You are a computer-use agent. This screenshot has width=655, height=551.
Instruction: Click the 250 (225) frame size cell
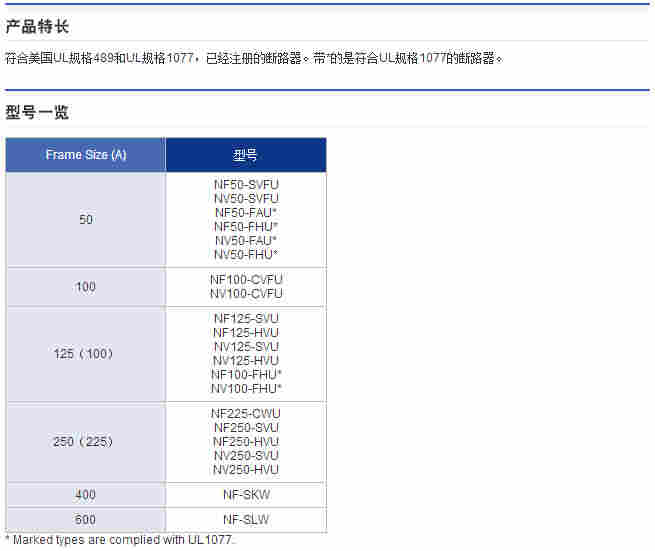[x=86, y=442]
